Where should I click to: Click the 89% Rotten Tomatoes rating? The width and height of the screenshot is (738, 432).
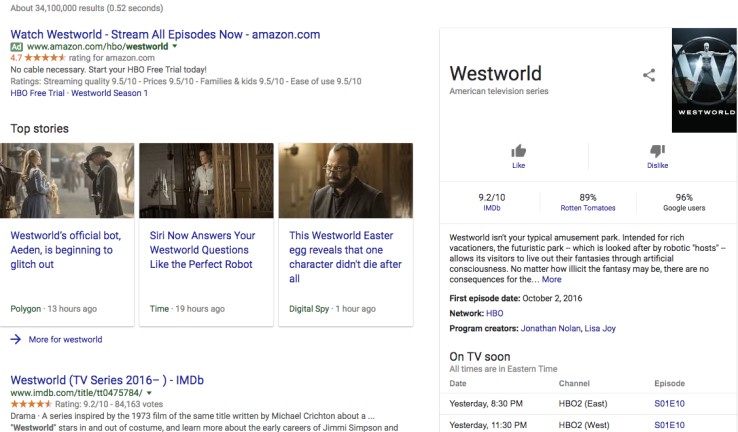tap(587, 203)
